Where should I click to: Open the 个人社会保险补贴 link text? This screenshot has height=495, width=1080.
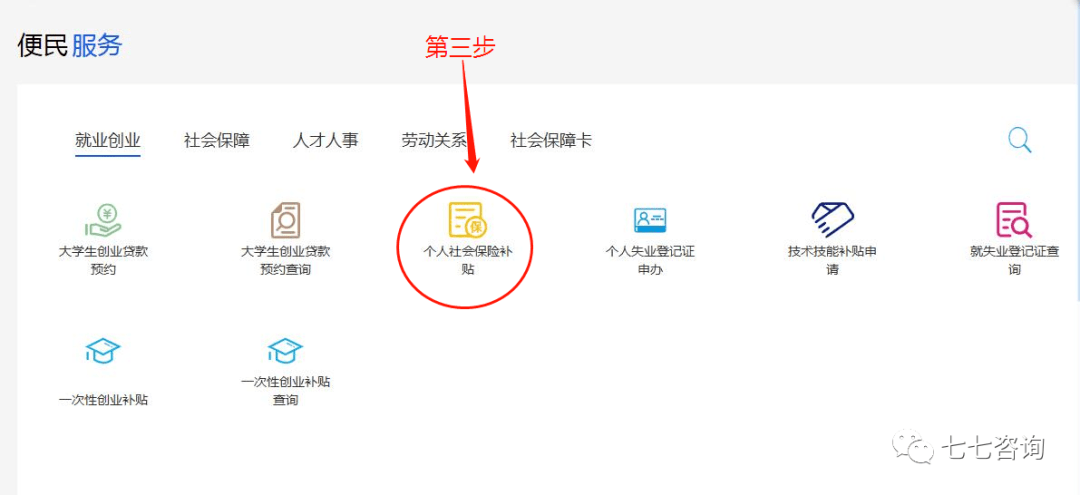(x=468, y=260)
